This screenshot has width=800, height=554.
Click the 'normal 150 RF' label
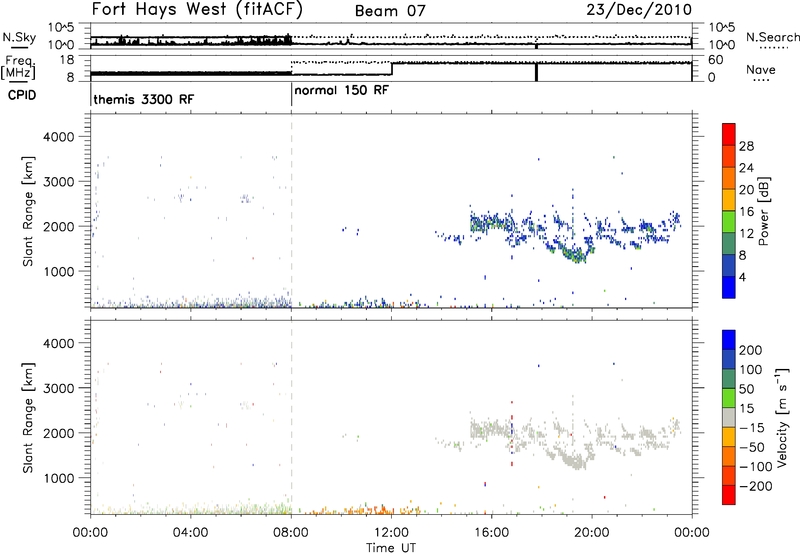[341, 90]
